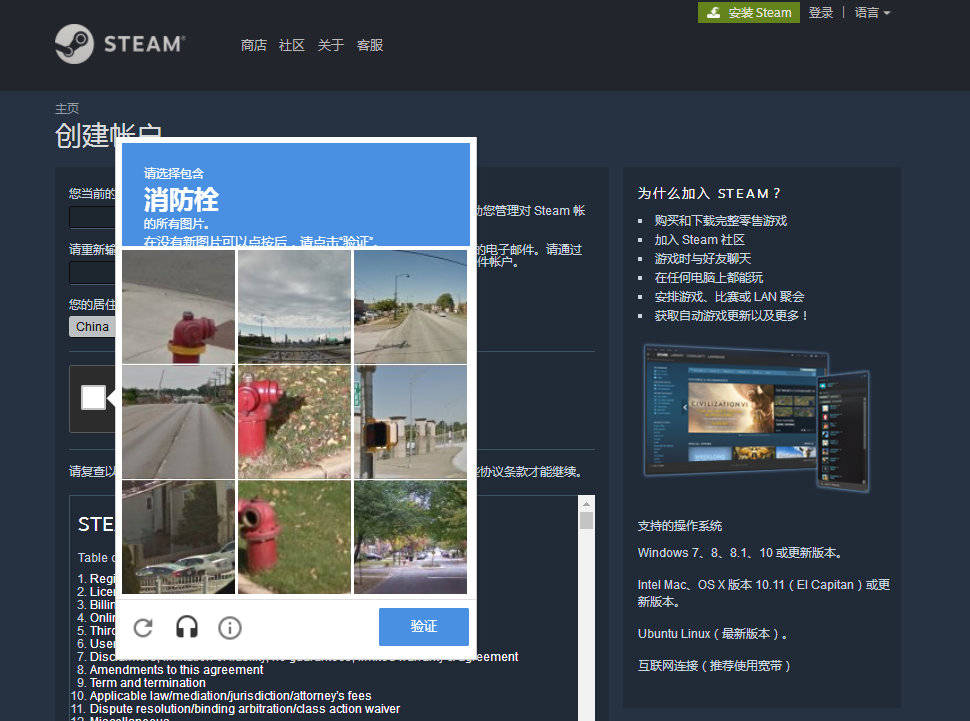Screen dimensions: 970x721
Task: Click the green 安装 Steam button
Action: 748,13
